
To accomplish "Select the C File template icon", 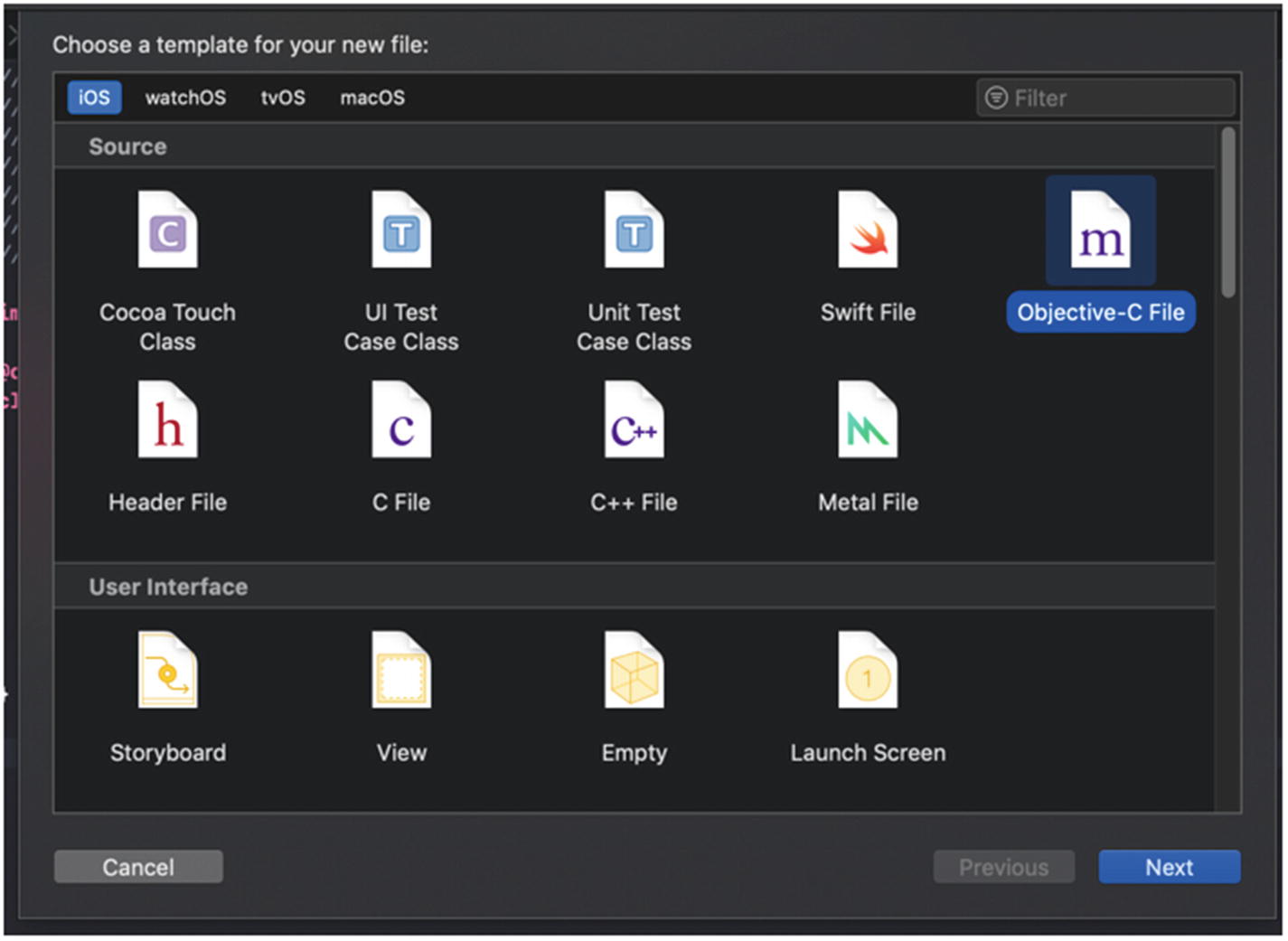I will point(400,421).
